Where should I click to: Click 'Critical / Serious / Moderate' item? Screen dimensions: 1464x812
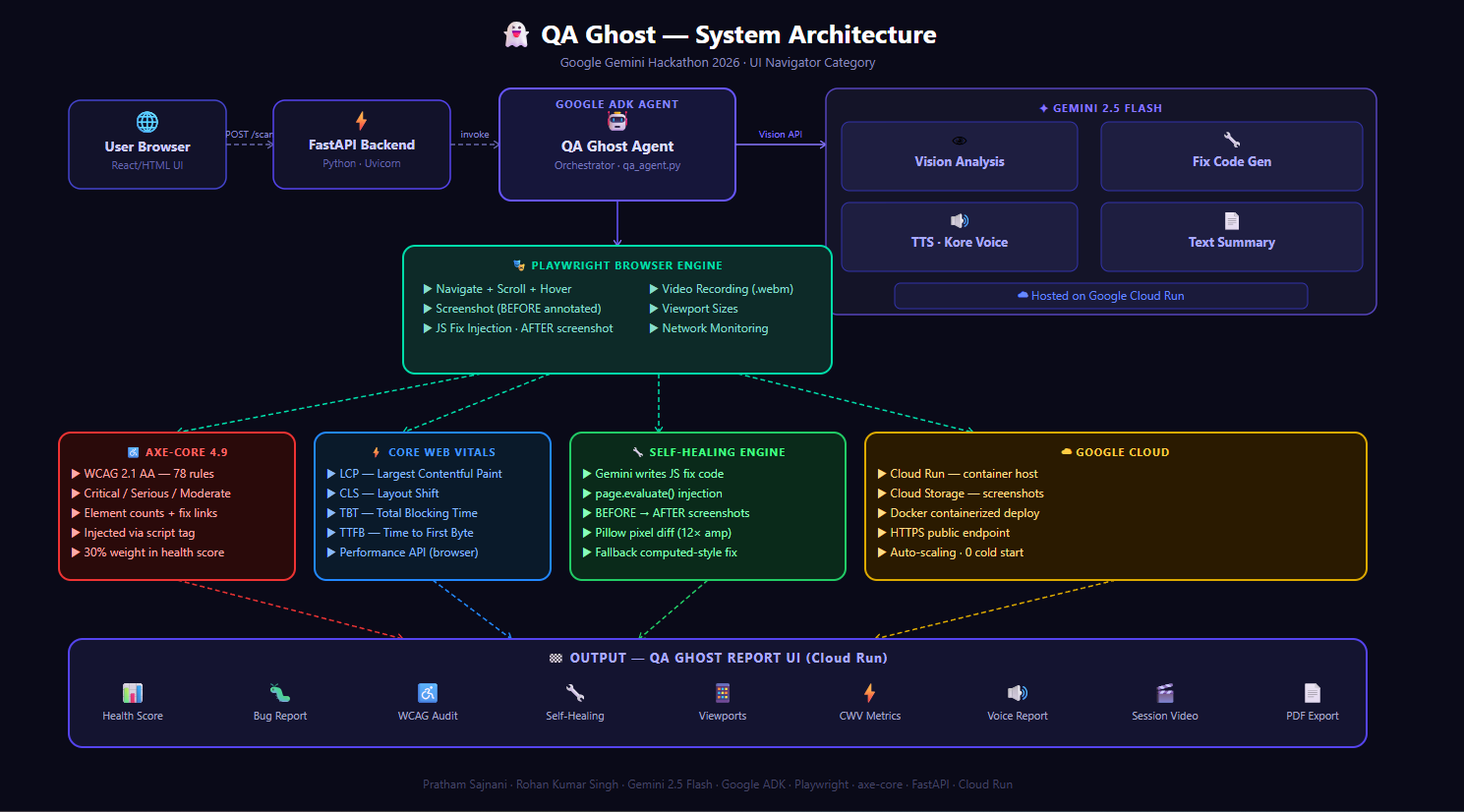[x=151, y=493]
